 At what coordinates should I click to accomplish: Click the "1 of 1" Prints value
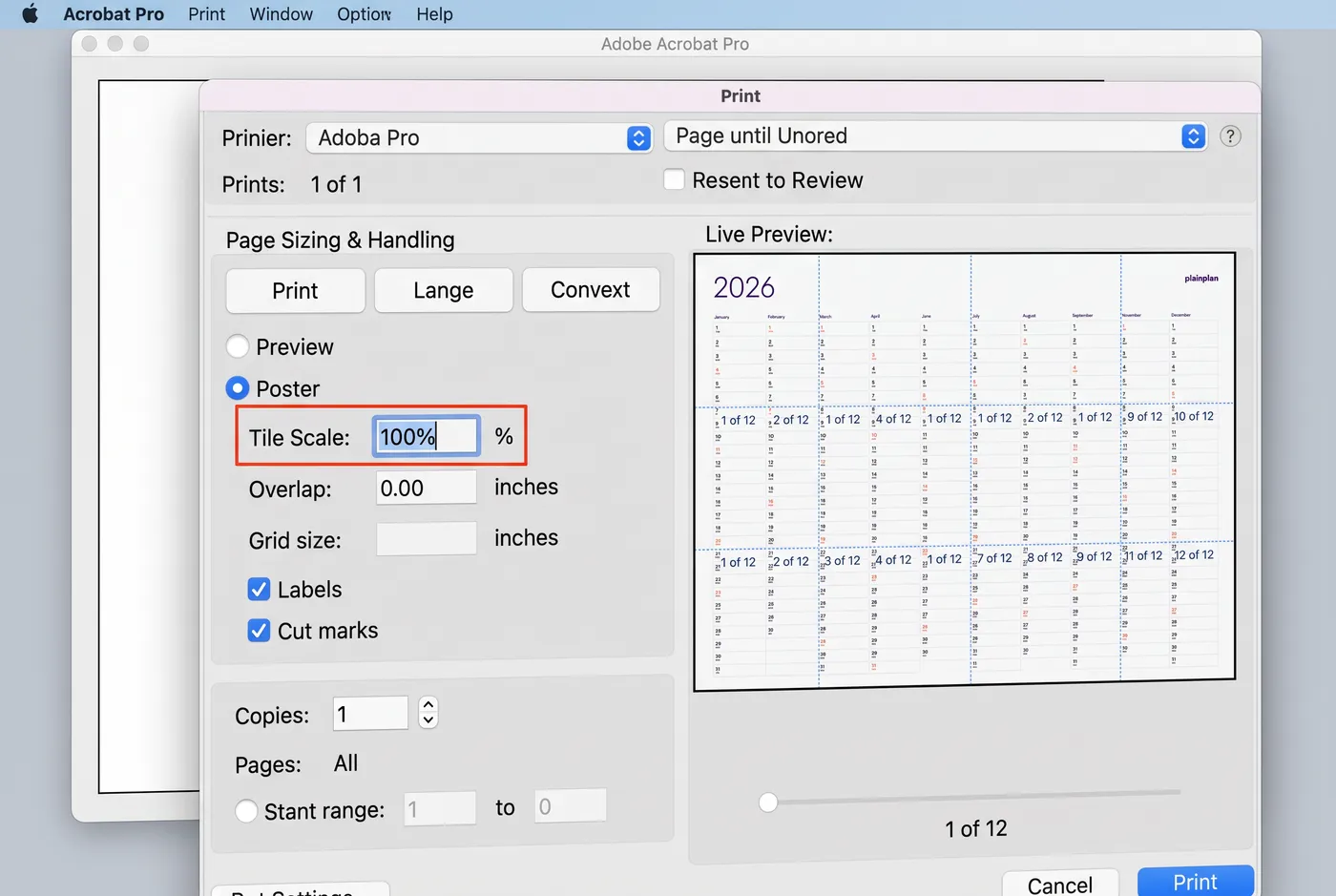click(336, 184)
